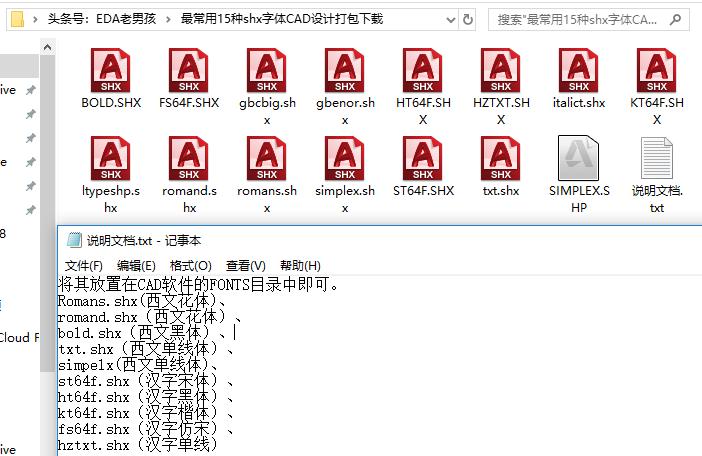Viewport: 702px width, 456px height.
Task: Click line 将其放置在CAD软件的FONTS目录中即可
Action: point(197,284)
